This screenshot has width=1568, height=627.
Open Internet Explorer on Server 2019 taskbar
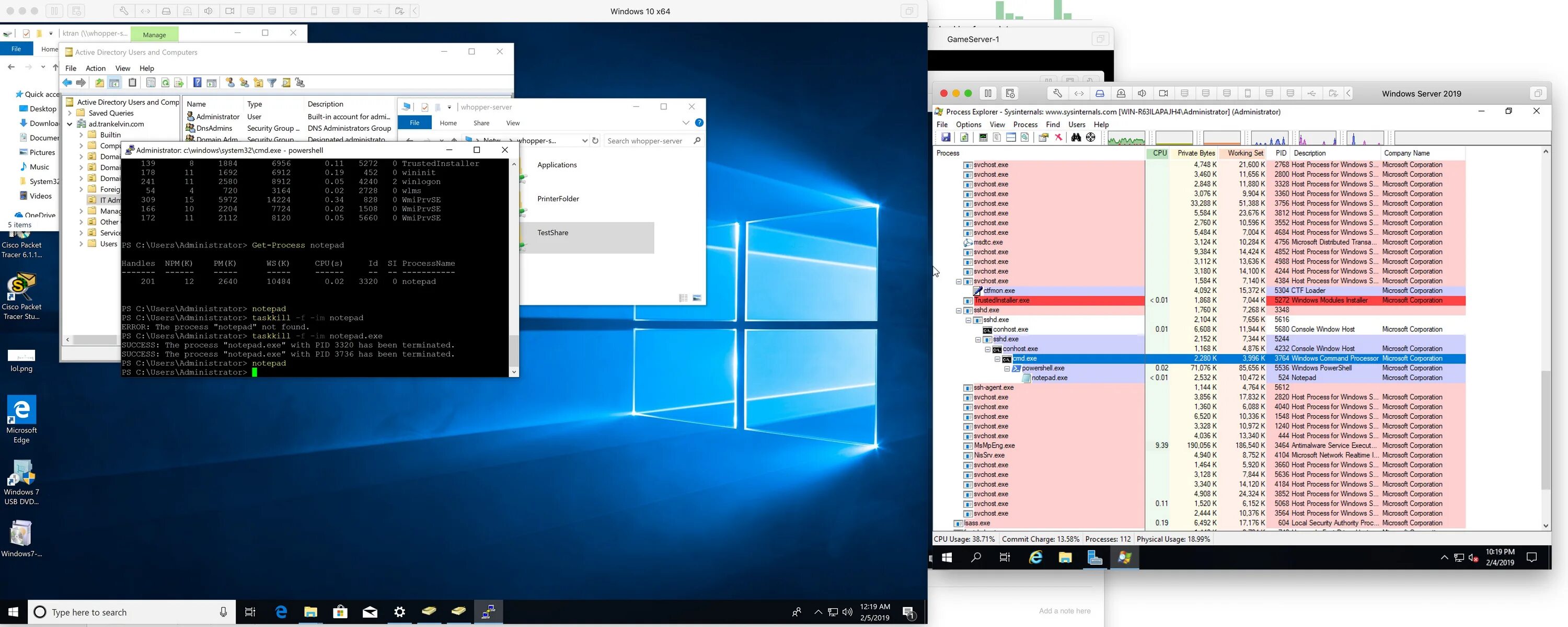tap(1035, 557)
